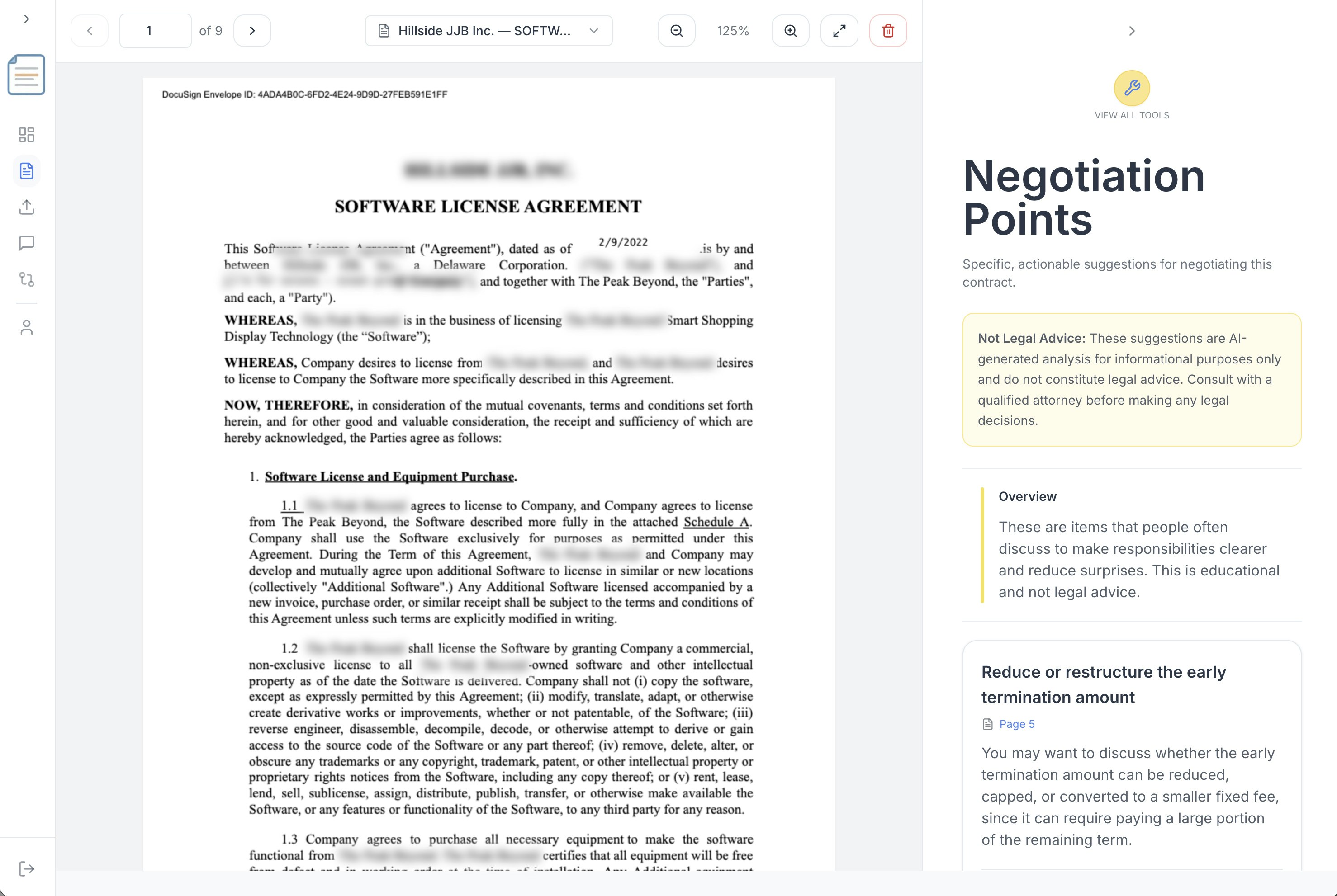Screen dimensions: 1337x896
Task: Zoom out with the minus magnifier
Action: tap(676, 31)
